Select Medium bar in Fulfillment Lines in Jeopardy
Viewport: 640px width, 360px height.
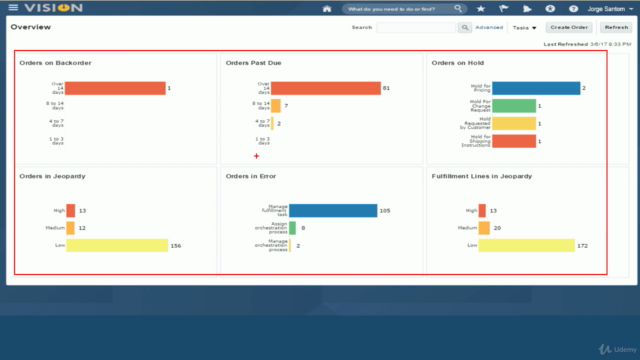click(x=484, y=228)
